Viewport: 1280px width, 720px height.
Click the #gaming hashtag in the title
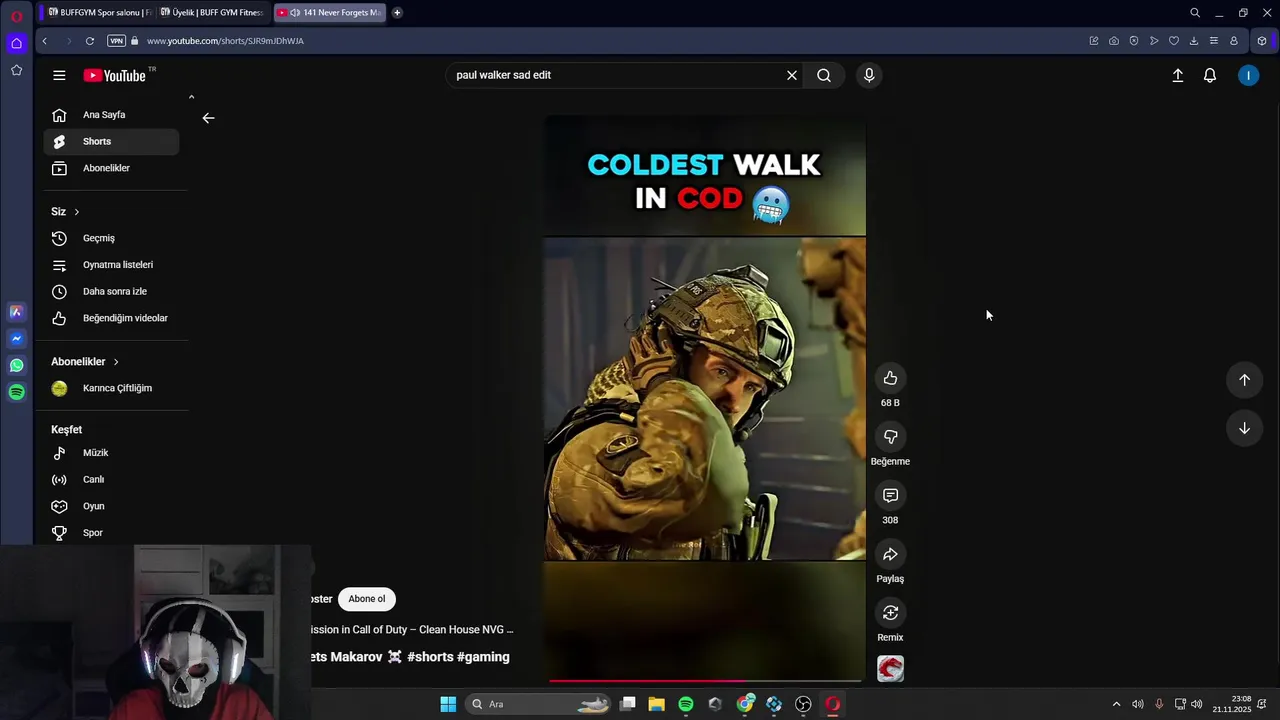[484, 657]
